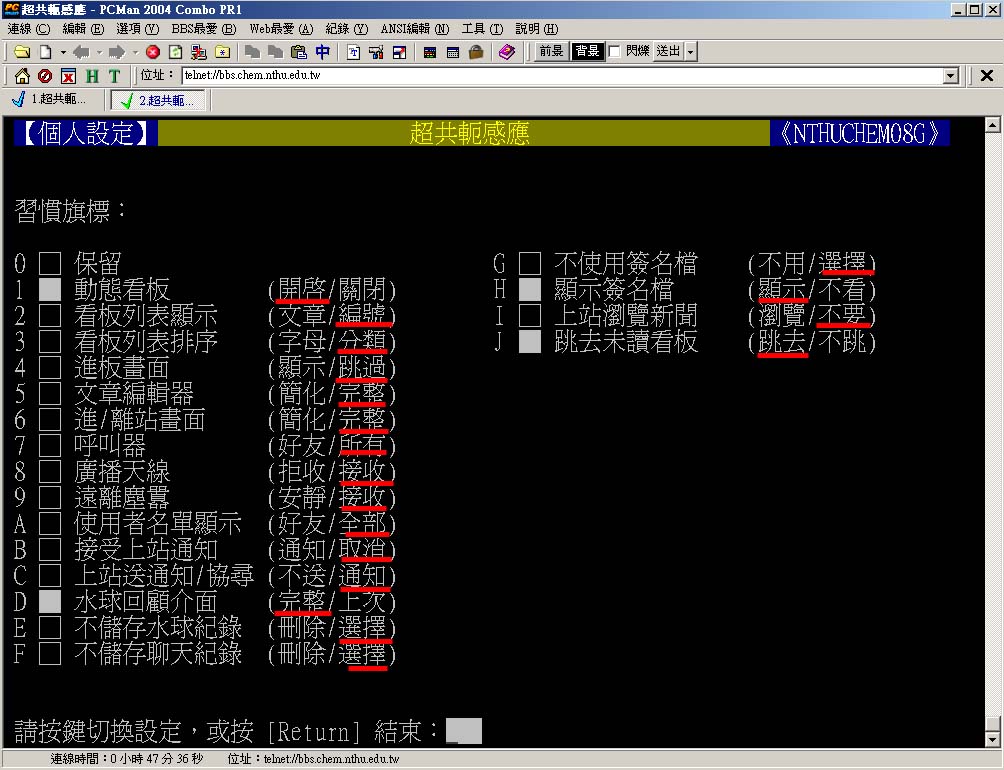The height and width of the screenshot is (770, 1004).
Task: Click the purple book icon in toolbar
Action: coord(506,52)
